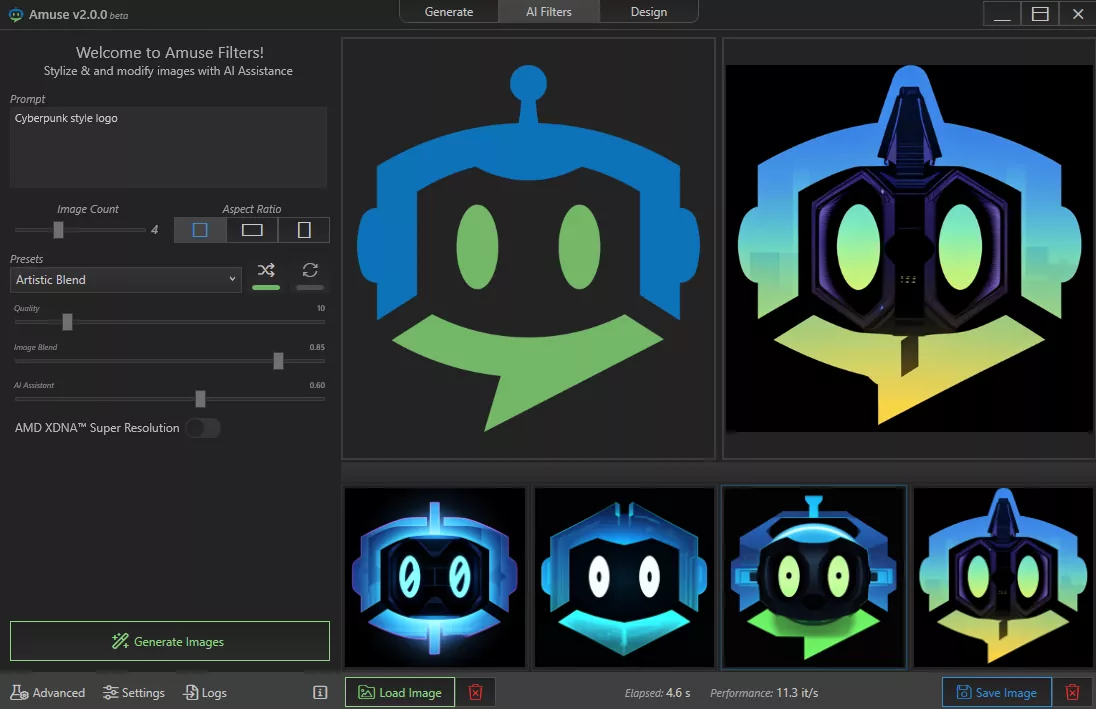Switch to the Generate tab
The width and height of the screenshot is (1096, 709).
[449, 12]
